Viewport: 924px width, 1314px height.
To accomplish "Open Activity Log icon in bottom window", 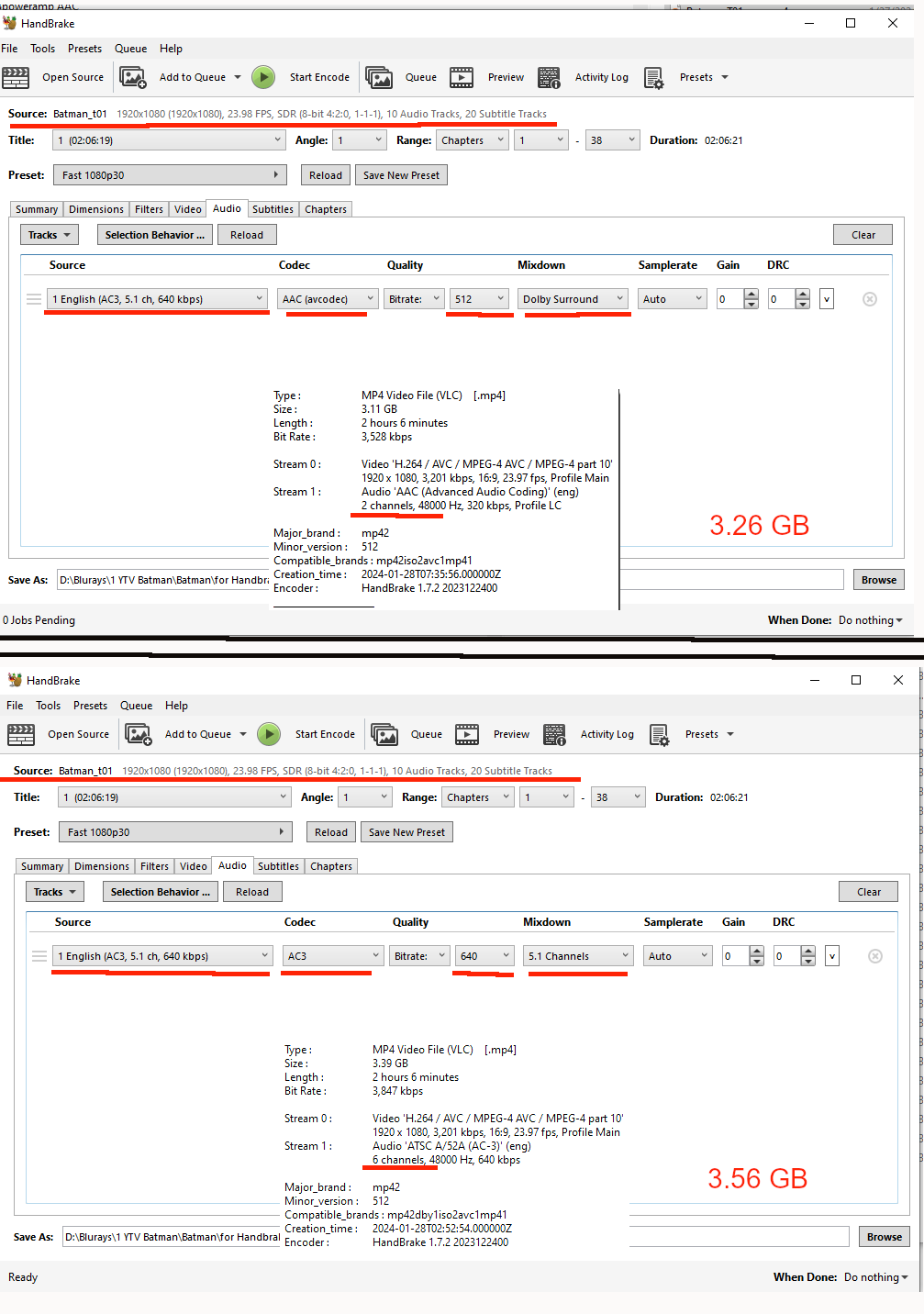I will point(555,735).
